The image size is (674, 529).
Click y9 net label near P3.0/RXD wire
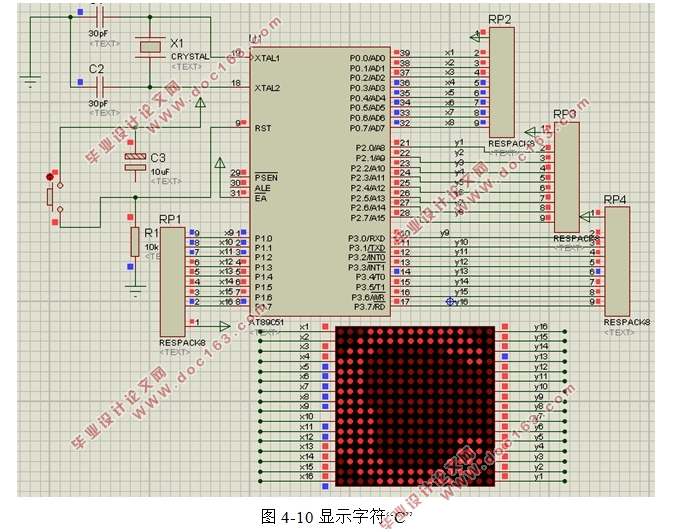coord(445,233)
